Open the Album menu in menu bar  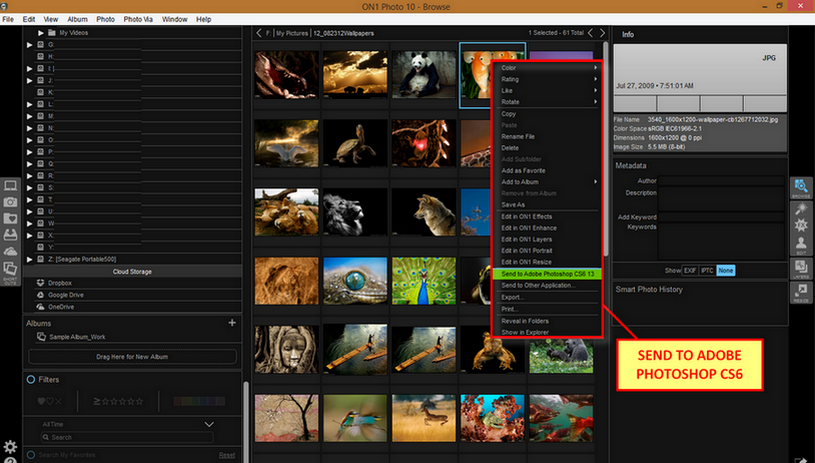[x=77, y=19]
